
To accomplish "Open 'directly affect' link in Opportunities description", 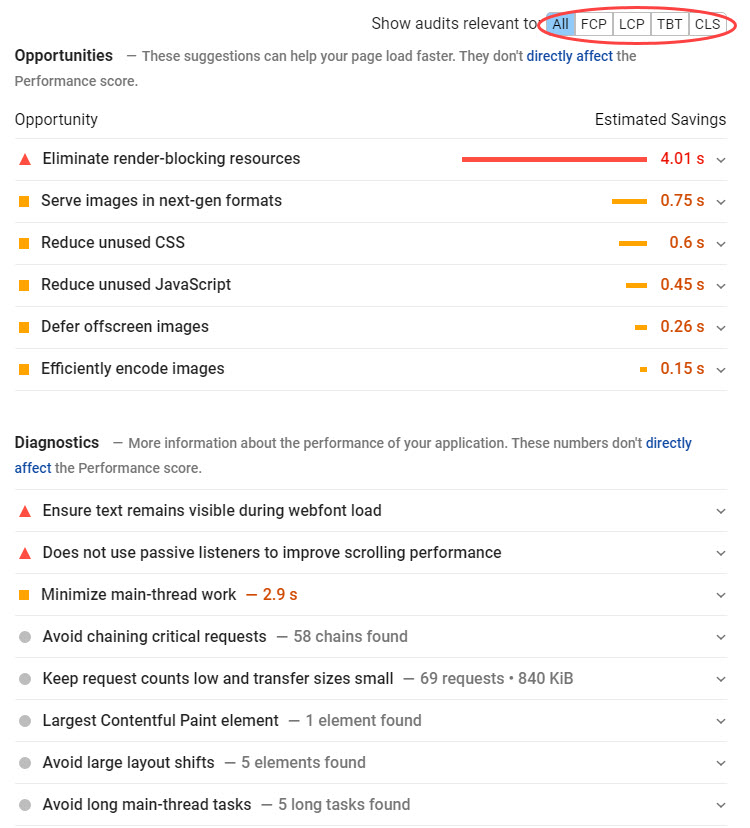I will (x=569, y=56).
